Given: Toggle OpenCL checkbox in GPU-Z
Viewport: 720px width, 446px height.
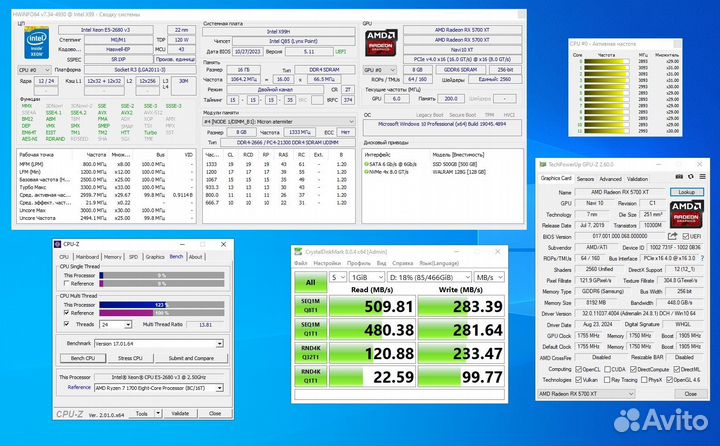Looking at the screenshot, I should click(579, 369).
